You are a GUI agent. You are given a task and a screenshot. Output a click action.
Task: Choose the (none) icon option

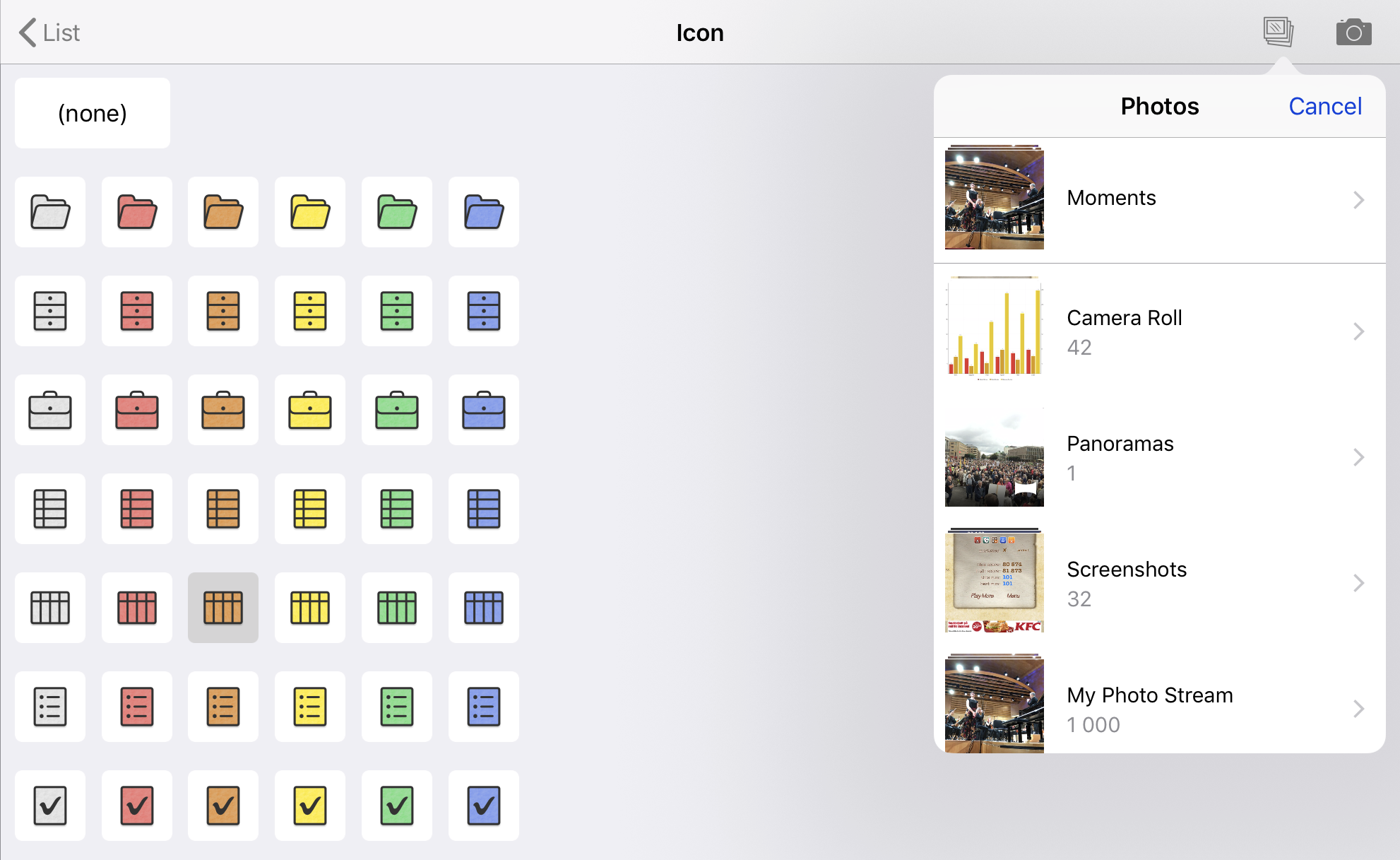coord(93,113)
